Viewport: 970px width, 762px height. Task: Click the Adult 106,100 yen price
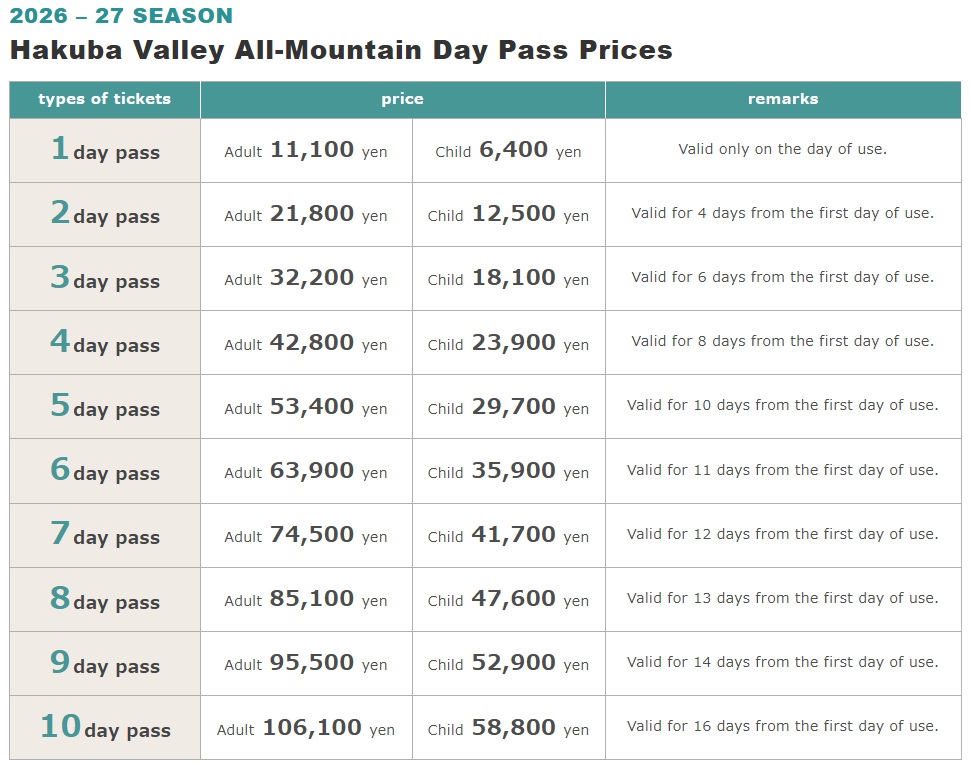tap(306, 729)
